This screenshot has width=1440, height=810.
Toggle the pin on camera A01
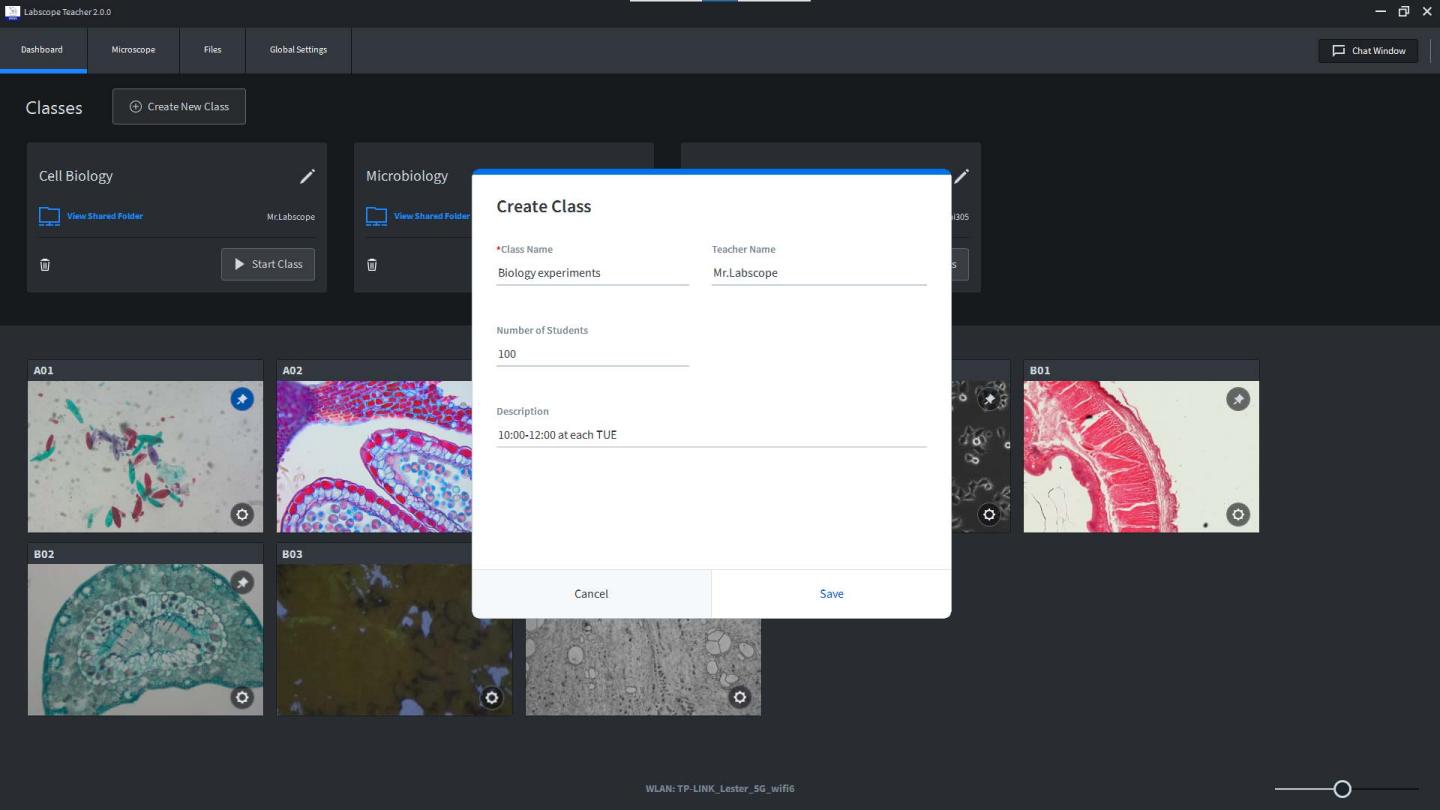point(241,398)
